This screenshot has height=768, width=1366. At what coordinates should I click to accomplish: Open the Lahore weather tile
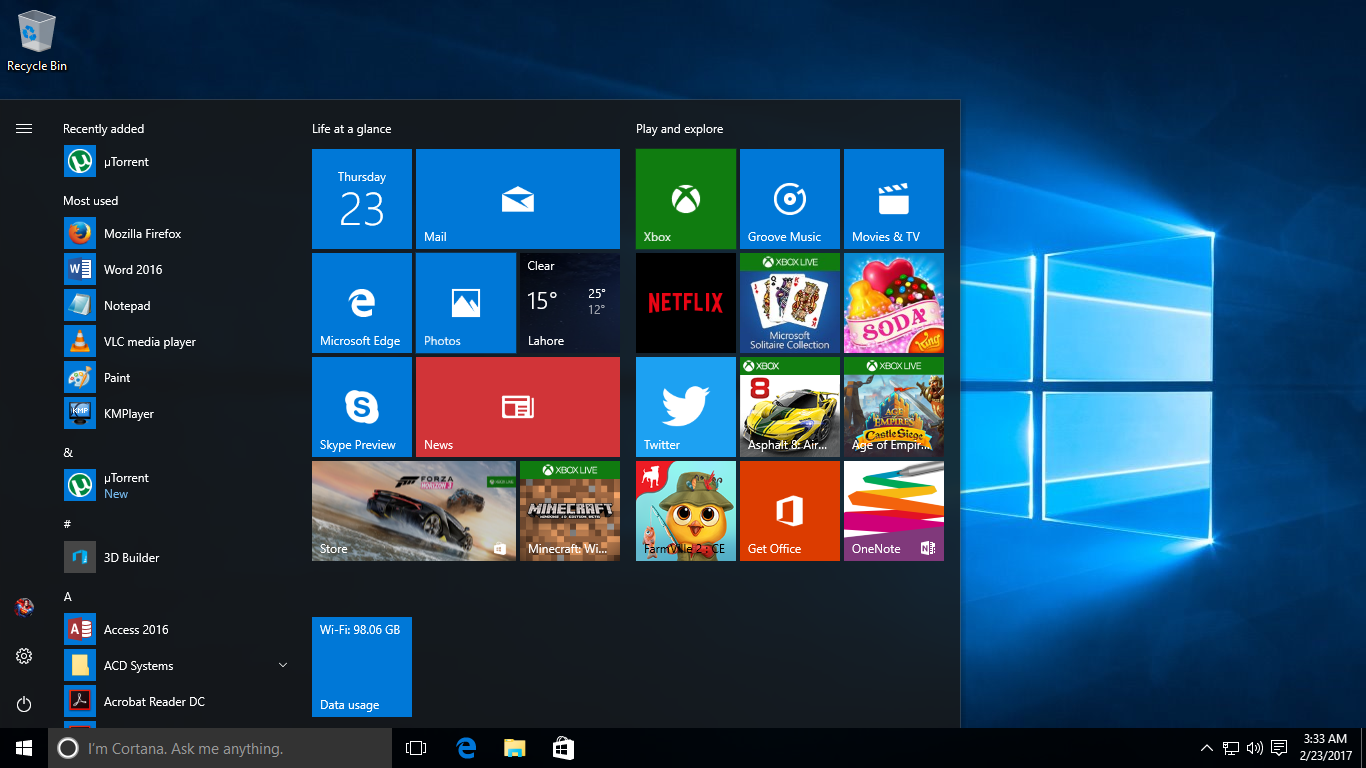pos(570,303)
